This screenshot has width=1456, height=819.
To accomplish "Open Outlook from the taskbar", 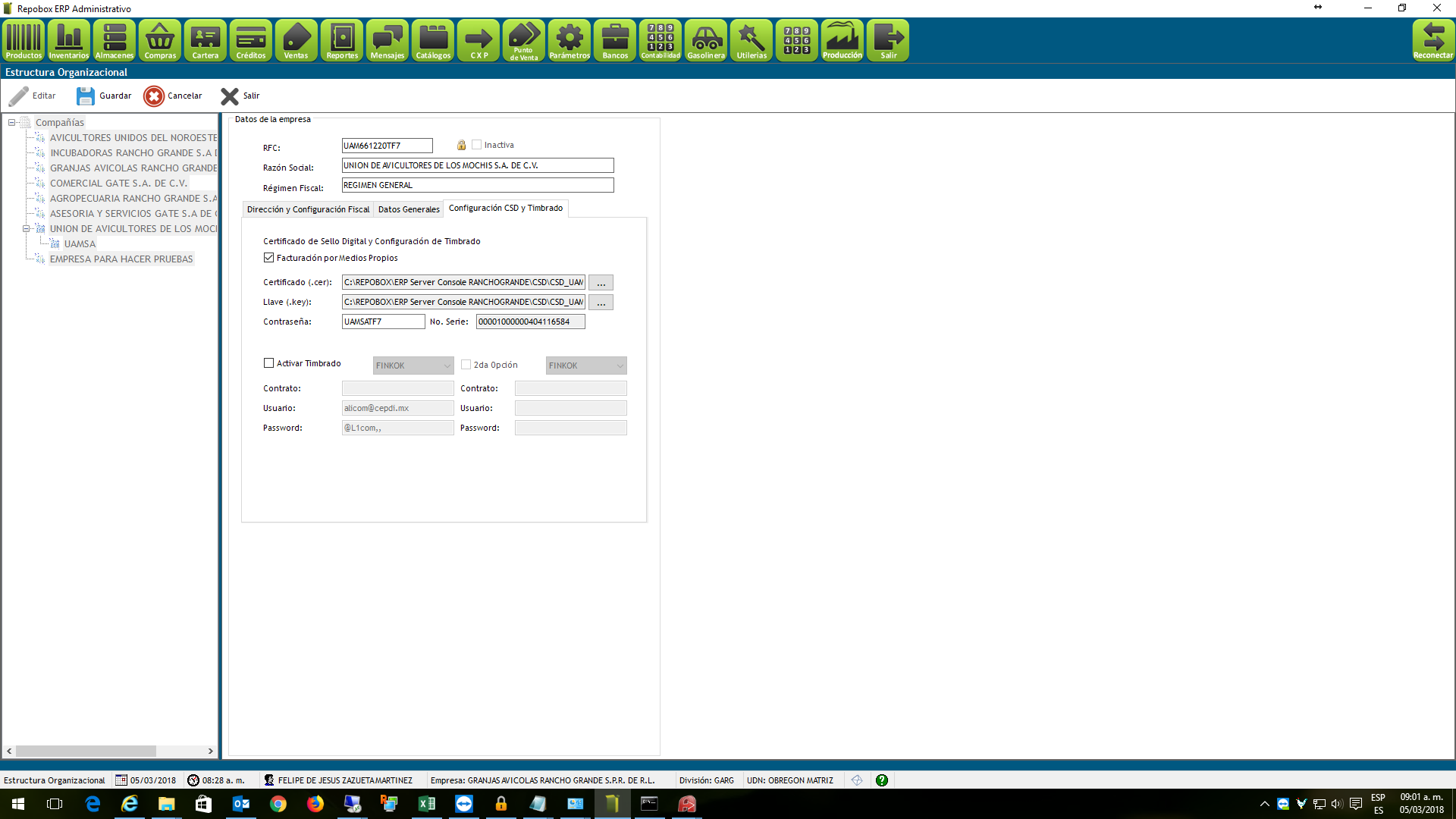I will [241, 804].
